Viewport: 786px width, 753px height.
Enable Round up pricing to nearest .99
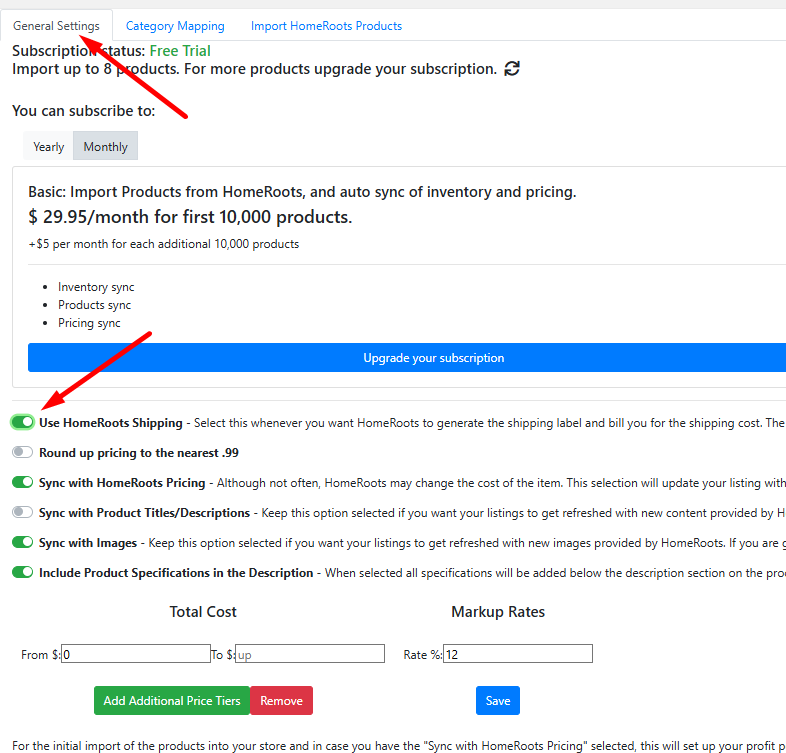23,452
